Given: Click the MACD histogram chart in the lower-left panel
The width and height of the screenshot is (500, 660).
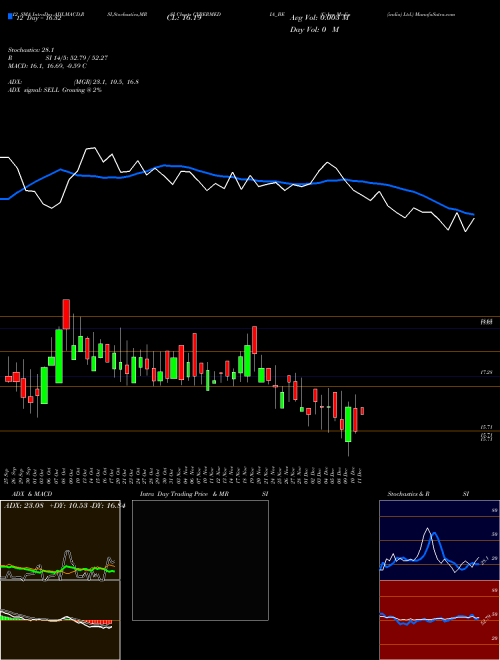Looking at the screenshot, I should click(x=60, y=620).
